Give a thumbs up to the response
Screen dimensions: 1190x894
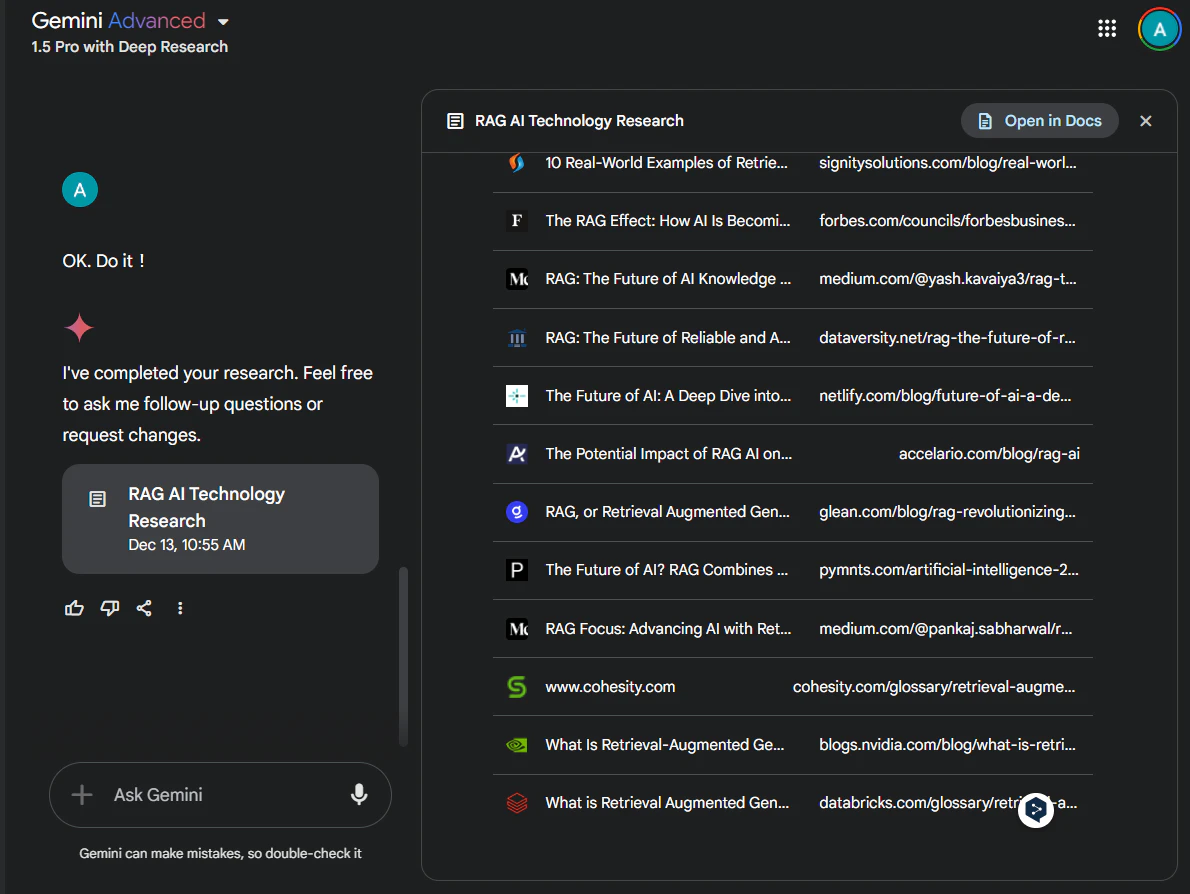coord(74,608)
